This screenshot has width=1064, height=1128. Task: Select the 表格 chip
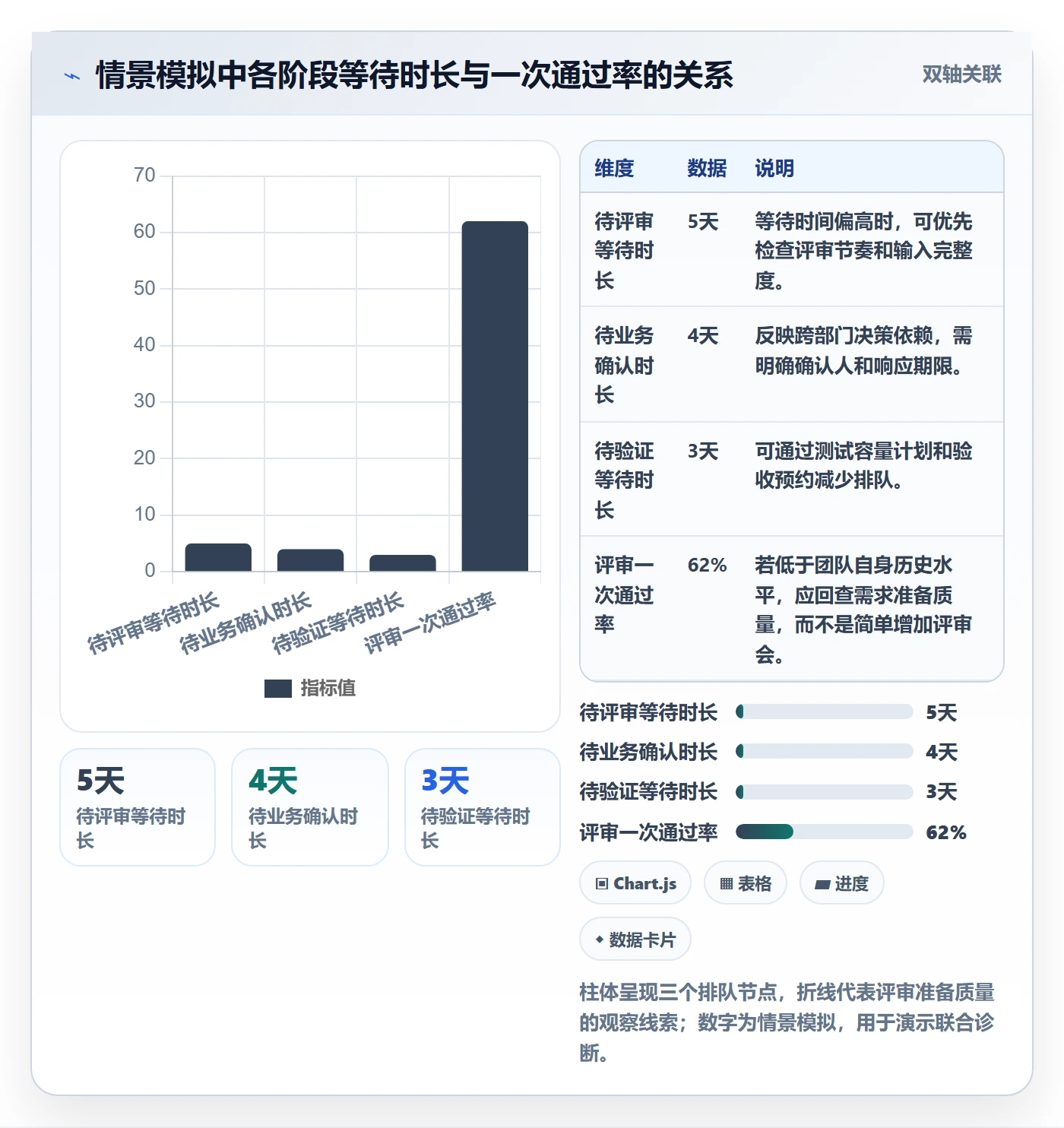point(746,883)
